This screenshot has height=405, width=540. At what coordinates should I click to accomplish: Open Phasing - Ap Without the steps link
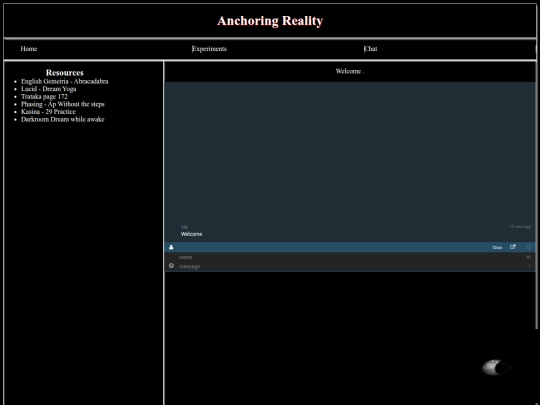[x=63, y=104]
